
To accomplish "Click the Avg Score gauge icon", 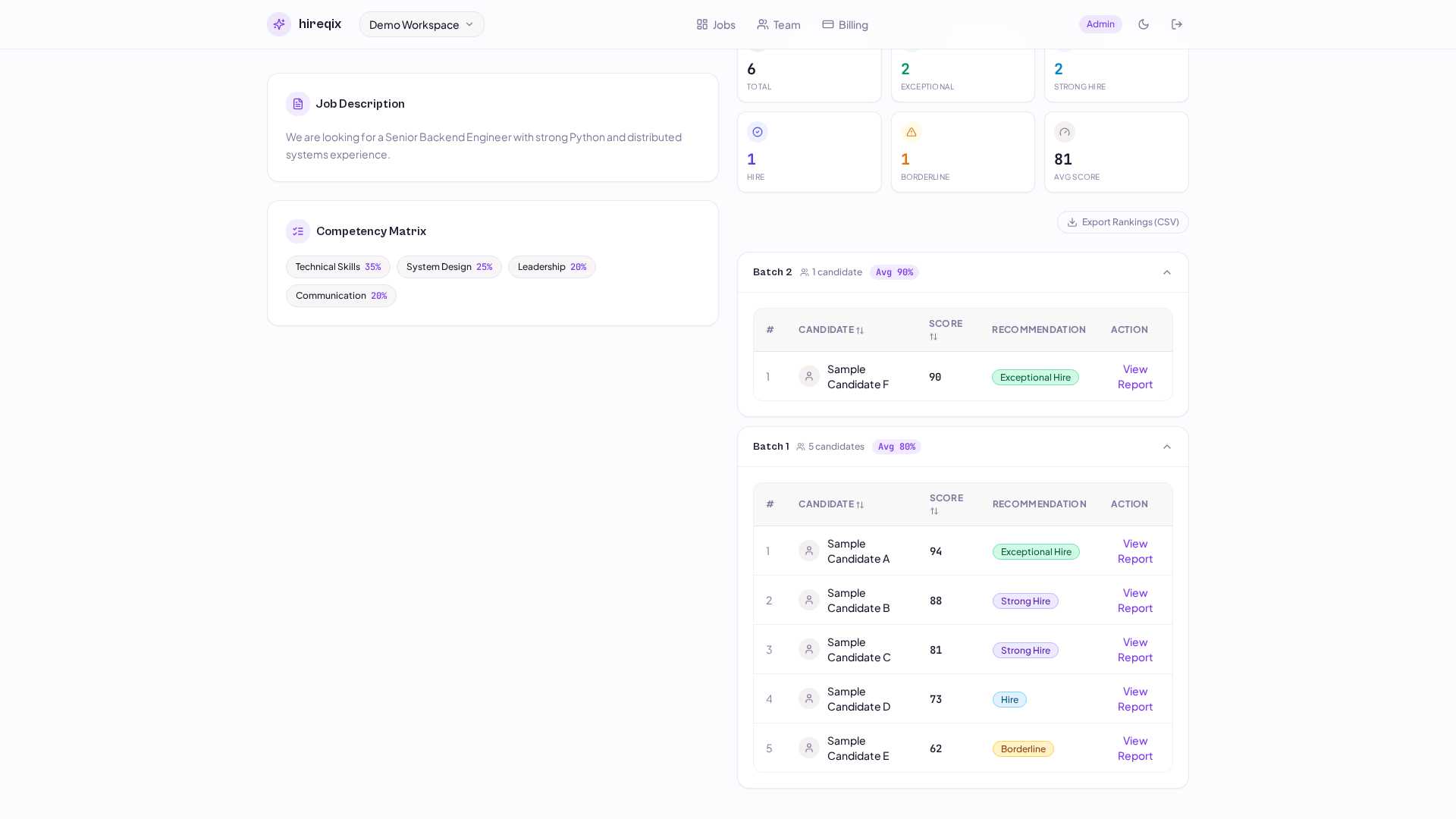I will tap(1065, 132).
